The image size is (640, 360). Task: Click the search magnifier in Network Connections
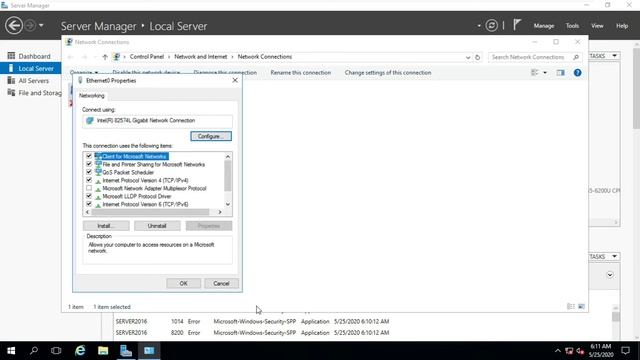tap(576, 57)
